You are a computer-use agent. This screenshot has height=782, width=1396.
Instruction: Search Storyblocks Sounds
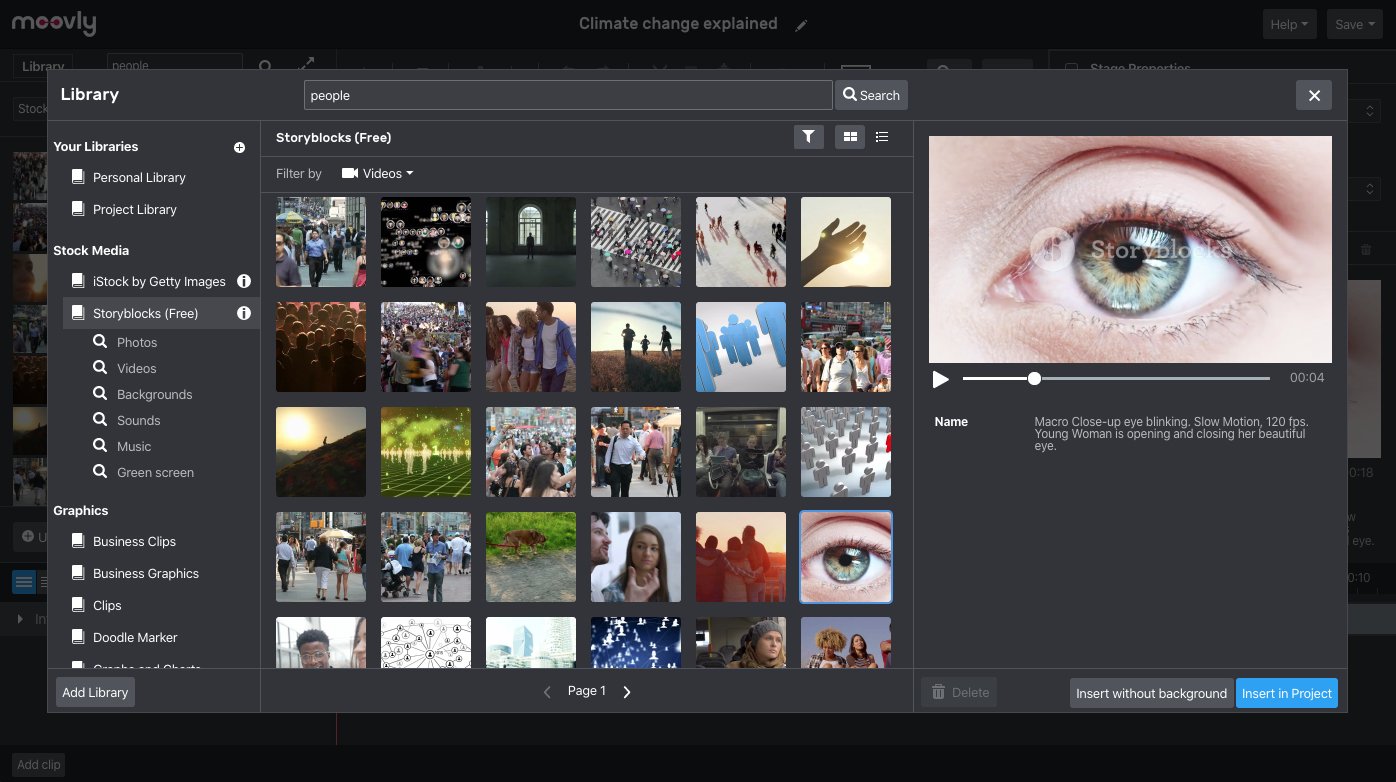[x=138, y=420]
